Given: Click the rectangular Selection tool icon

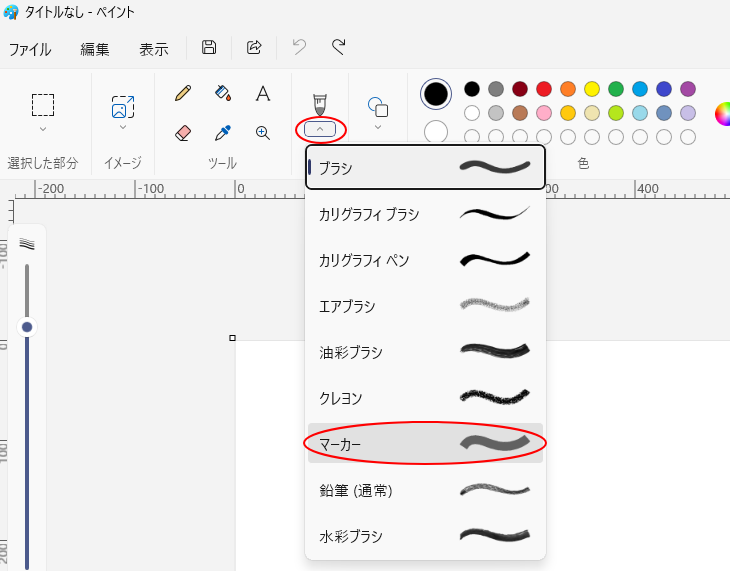Looking at the screenshot, I should [43, 105].
